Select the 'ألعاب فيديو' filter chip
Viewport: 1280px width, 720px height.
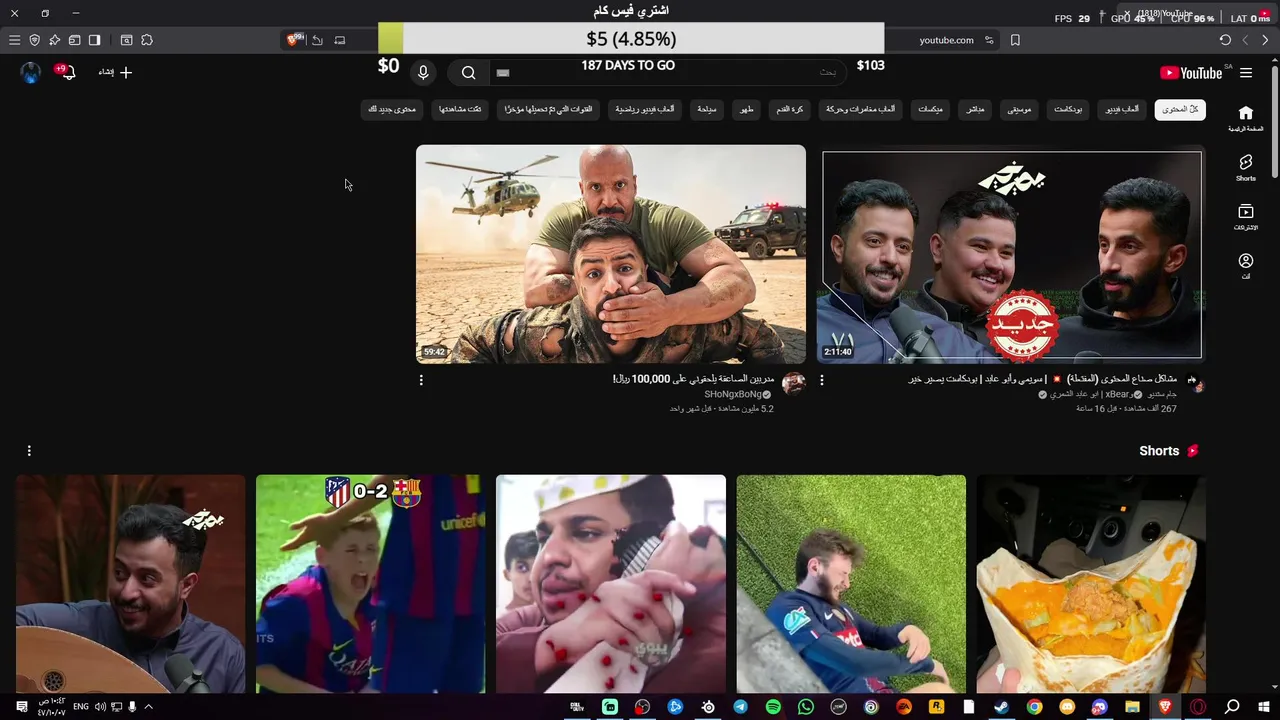tap(1122, 109)
